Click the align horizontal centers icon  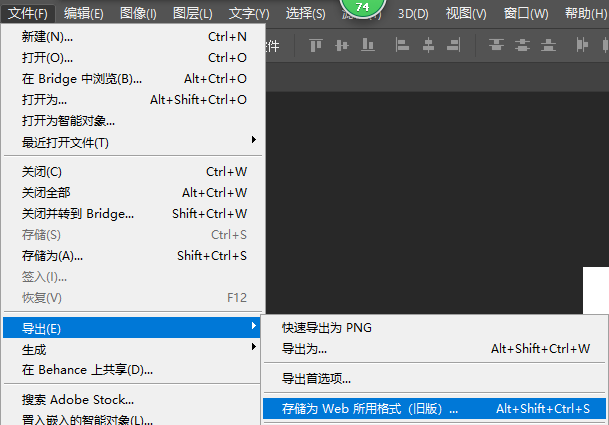point(428,45)
